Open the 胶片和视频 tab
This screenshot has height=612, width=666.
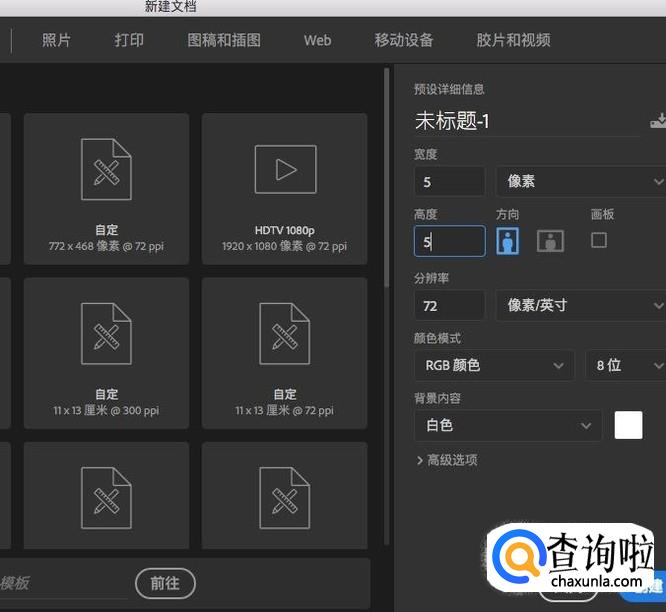pos(513,40)
